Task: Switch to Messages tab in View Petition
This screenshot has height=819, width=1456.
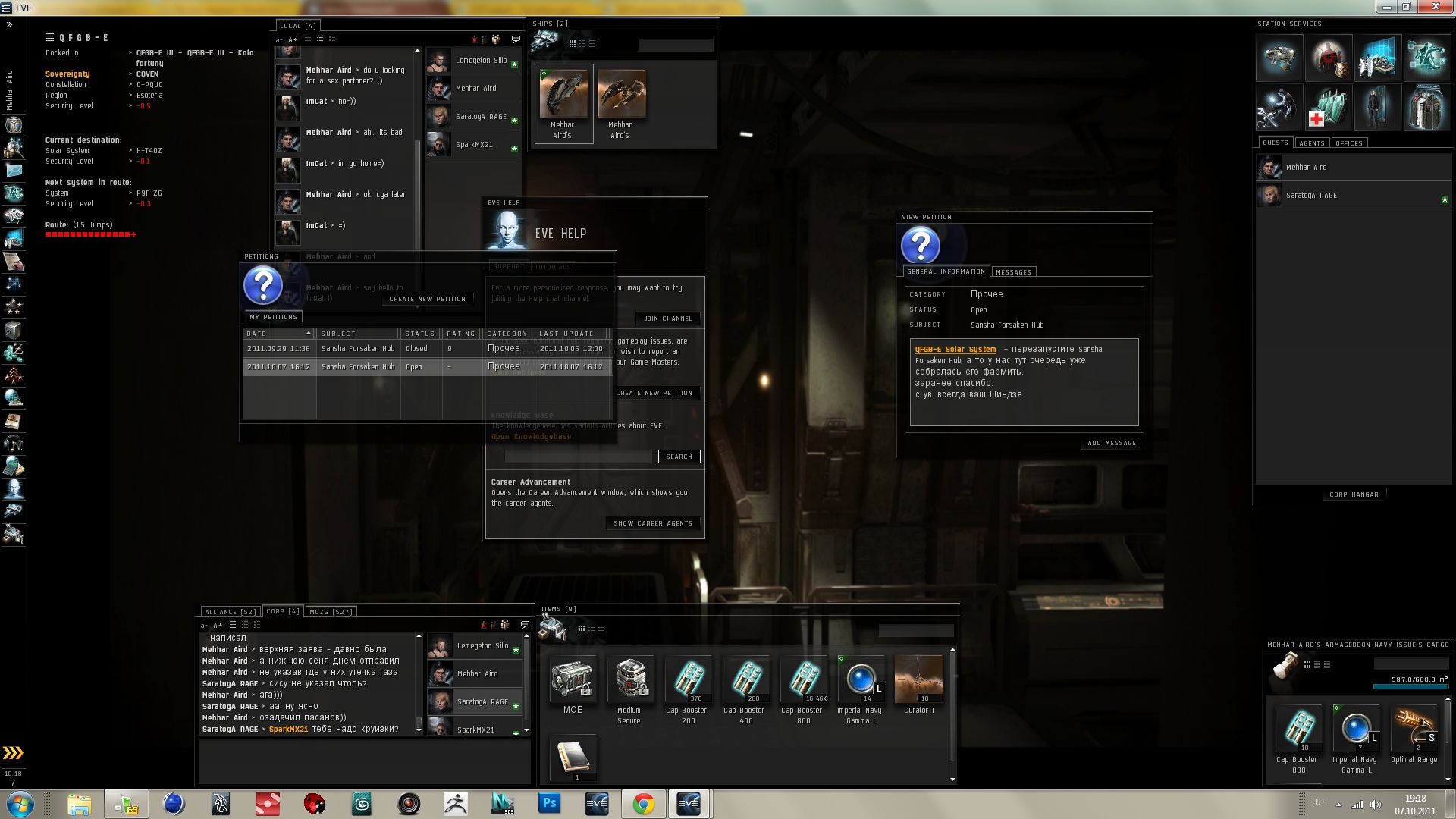Action: 1013,272
